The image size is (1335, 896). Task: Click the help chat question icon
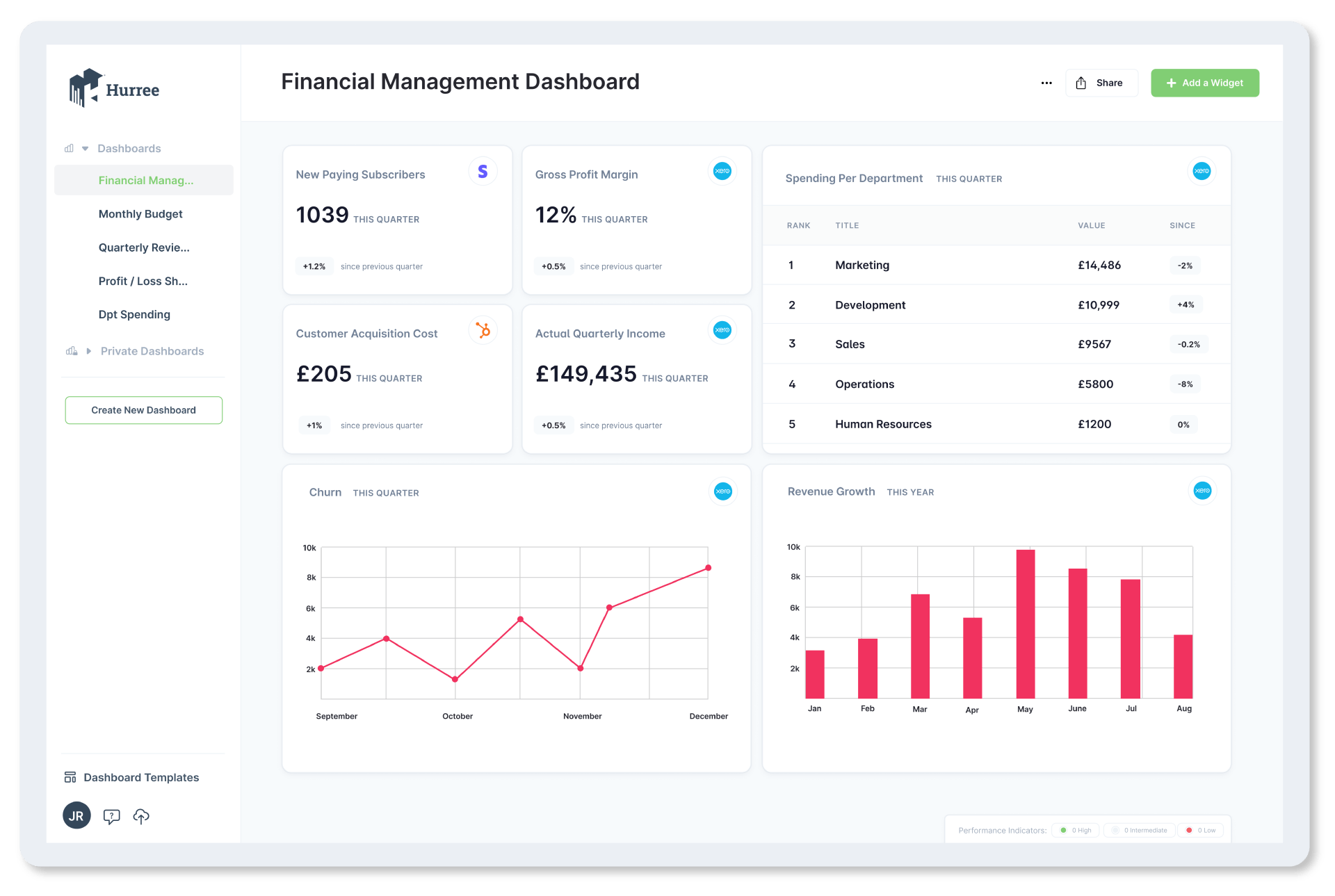[111, 817]
